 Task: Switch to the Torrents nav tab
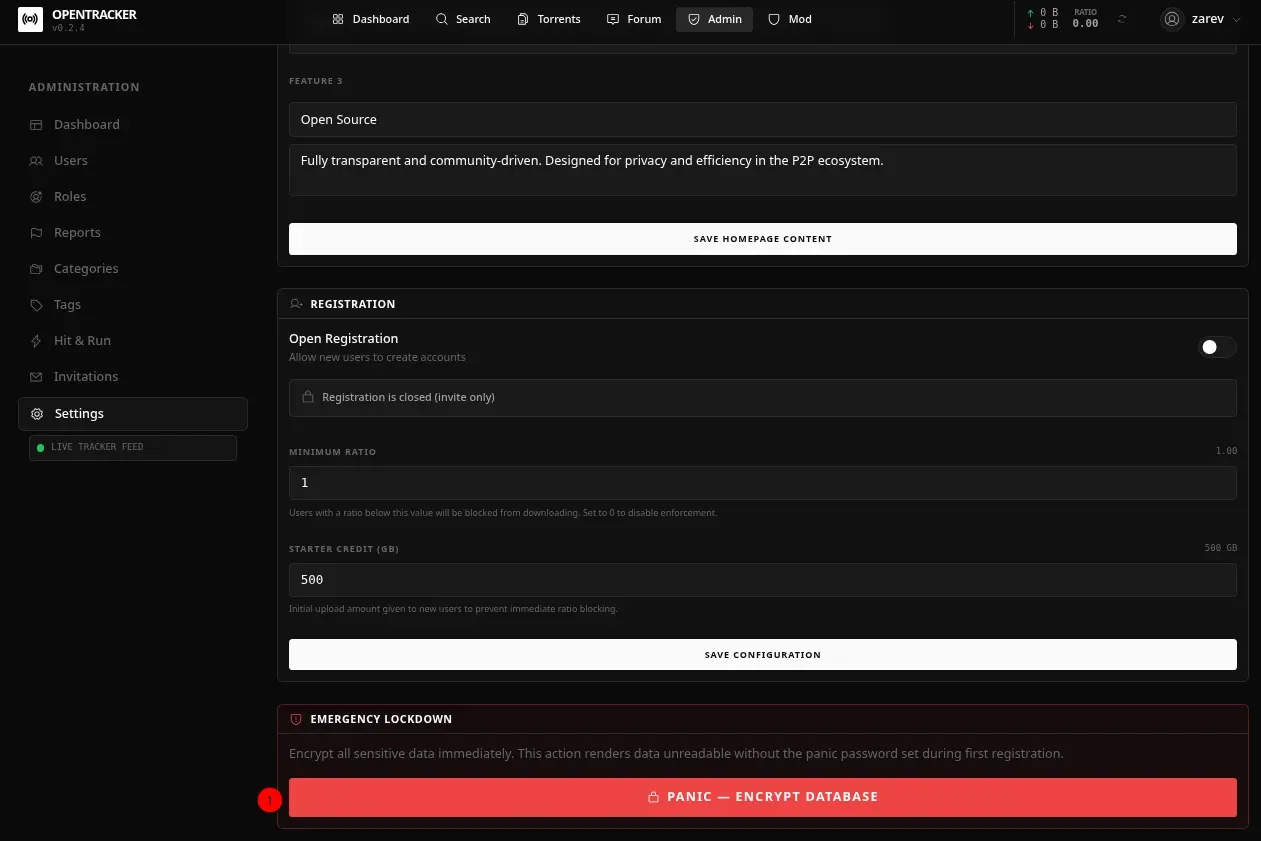tap(549, 19)
